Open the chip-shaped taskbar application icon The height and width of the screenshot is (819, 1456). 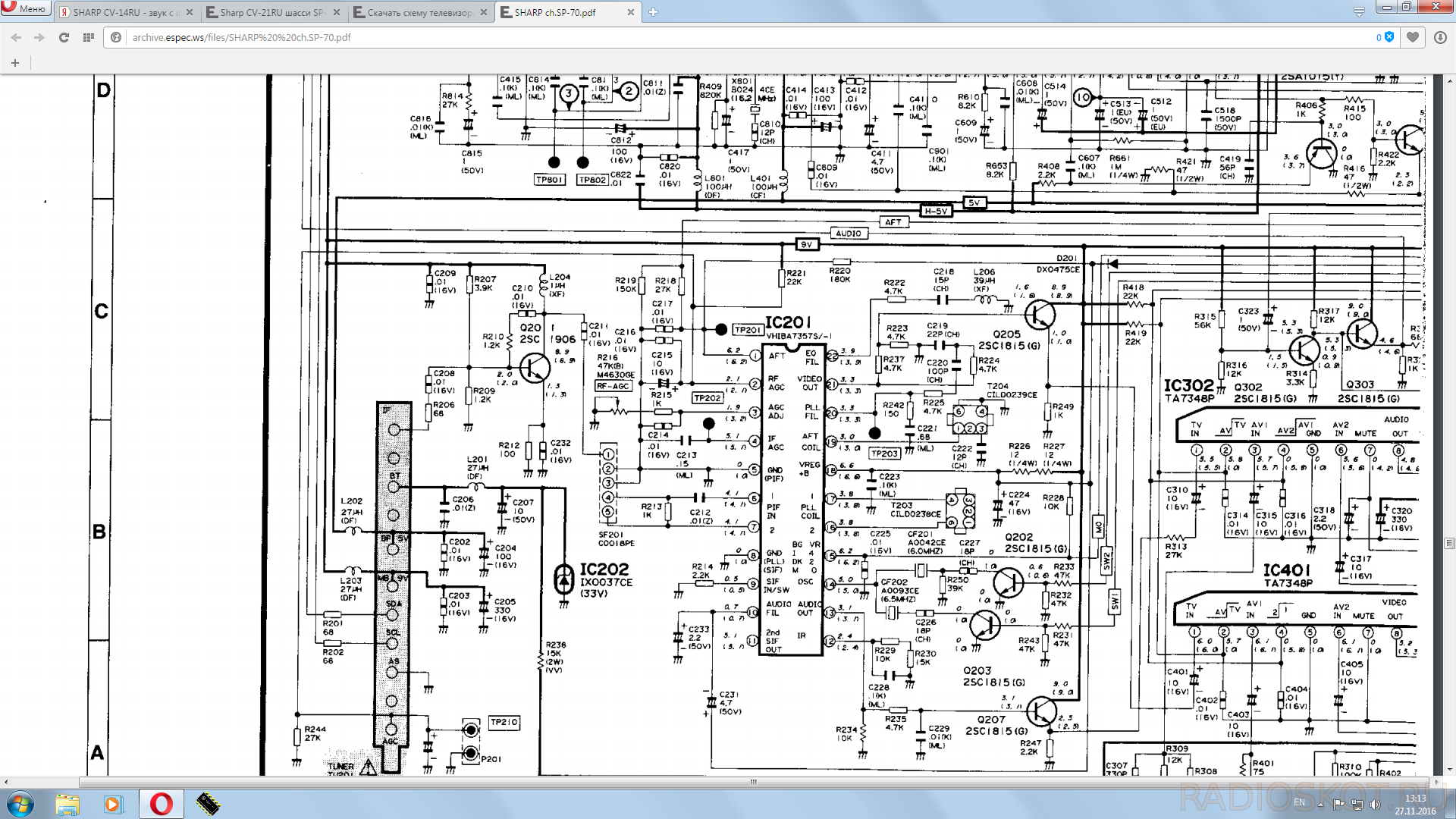point(208,804)
